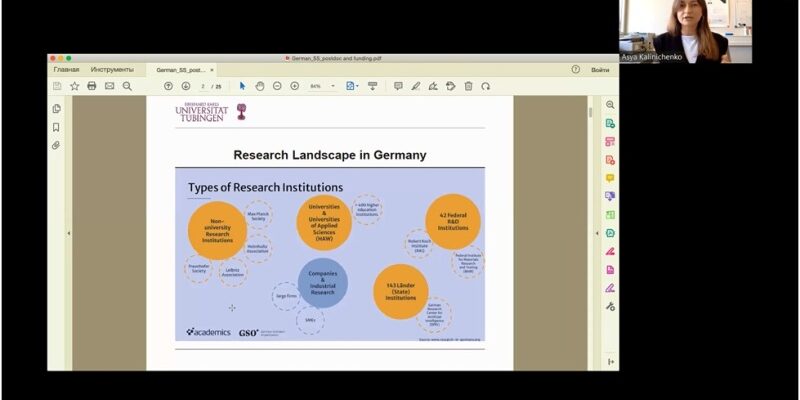
Task: Click the Combine Files tool in the right pane
Action: point(610,196)
